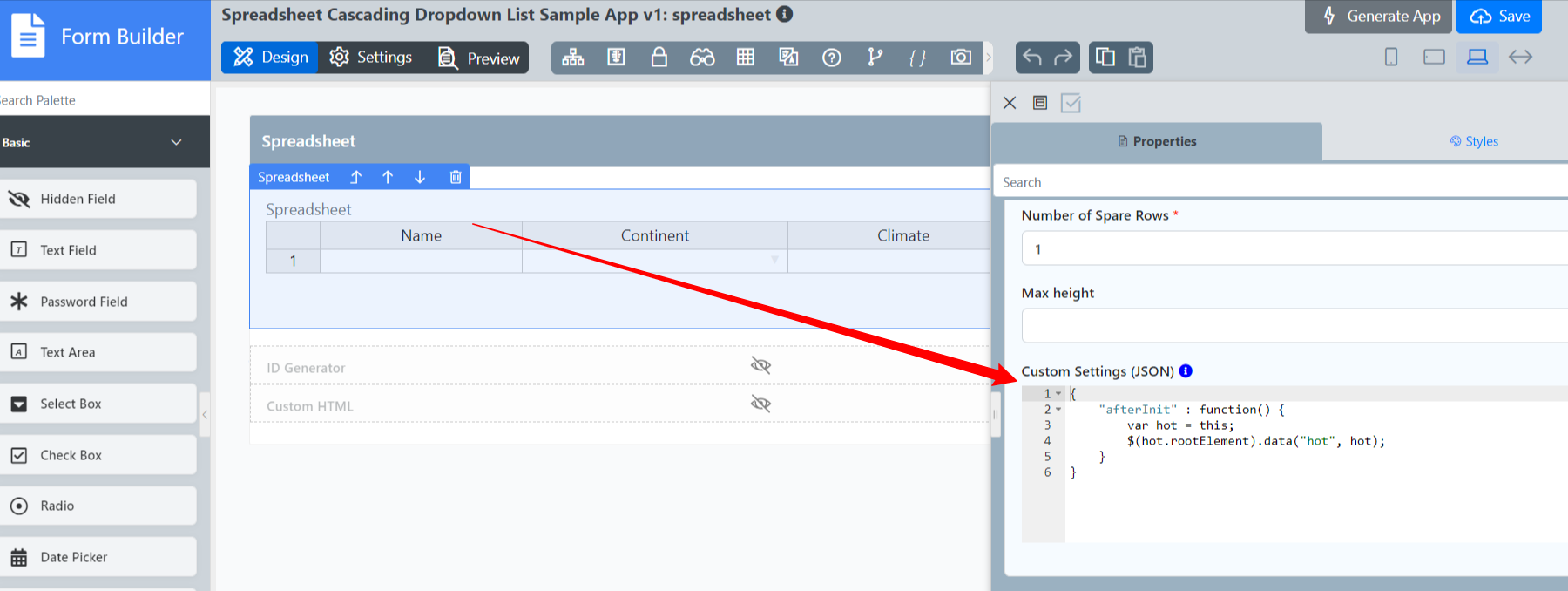Click the tooltip arrow-box icon in toolbar

[x=616, y=58]
